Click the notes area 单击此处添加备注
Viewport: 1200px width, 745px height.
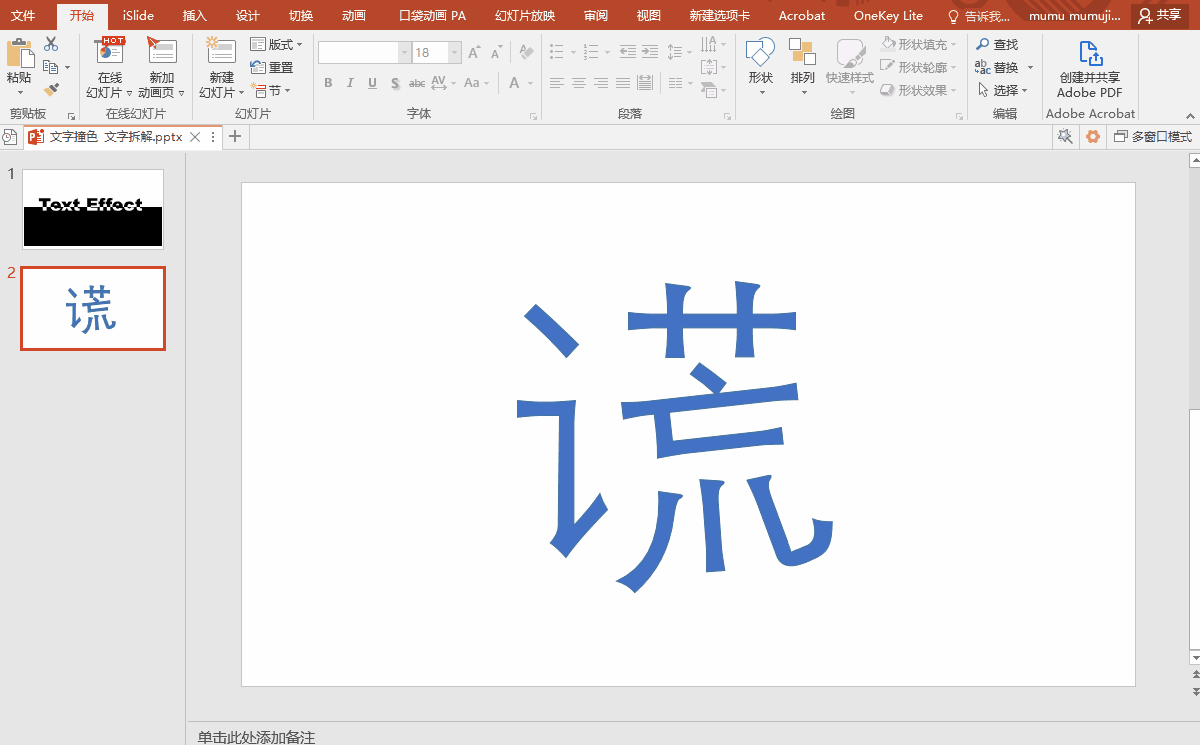(256, 737)
